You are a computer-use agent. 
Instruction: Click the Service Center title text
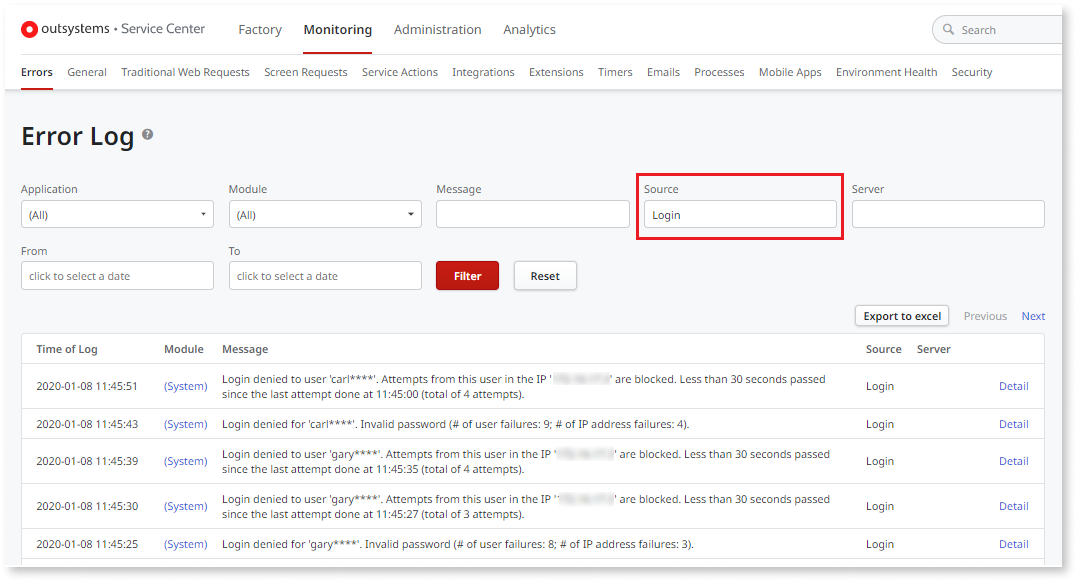point(163,29)
